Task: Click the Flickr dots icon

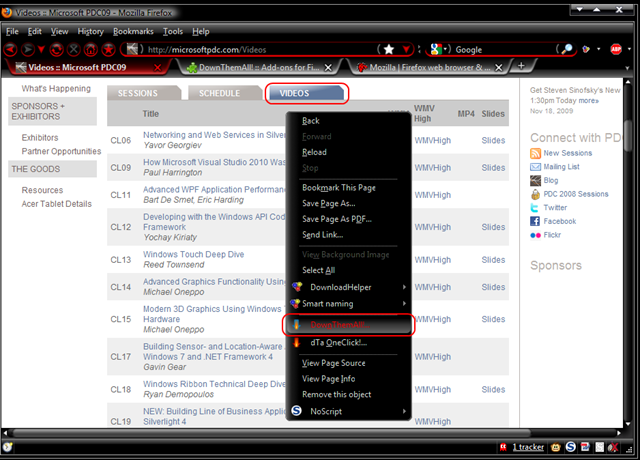Action: 535,235
